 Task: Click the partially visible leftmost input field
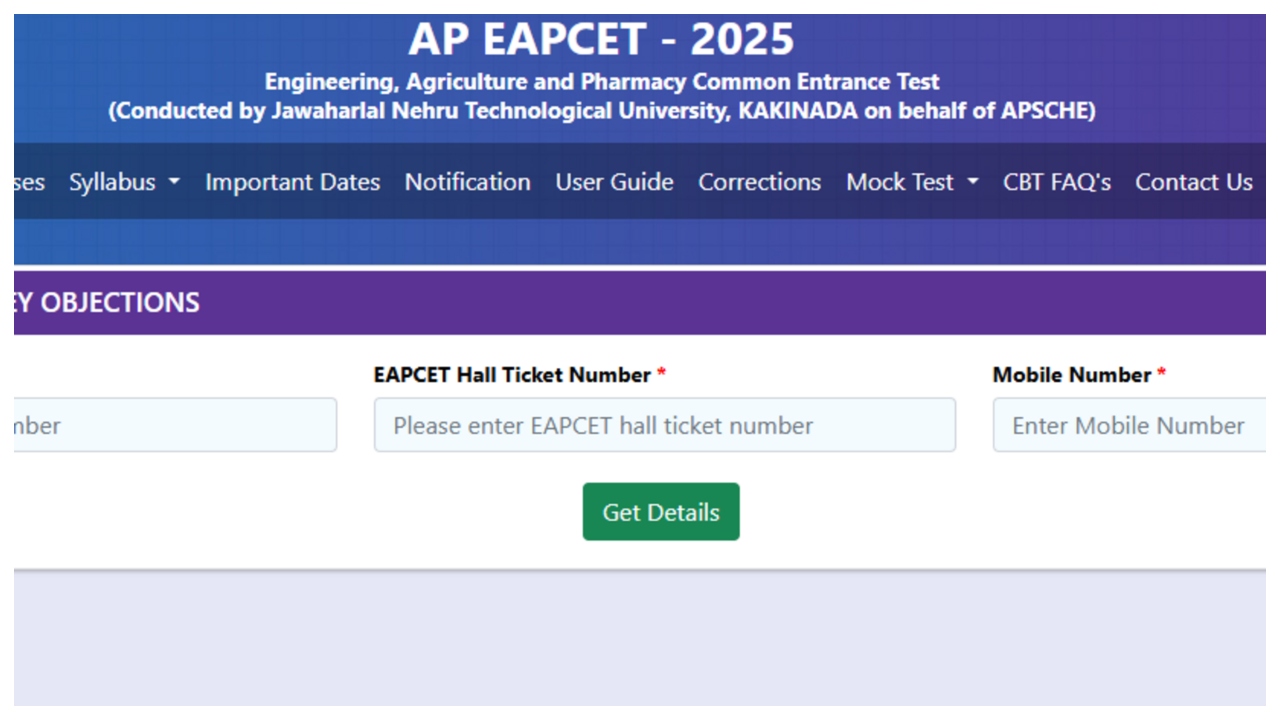click(175, 425)
